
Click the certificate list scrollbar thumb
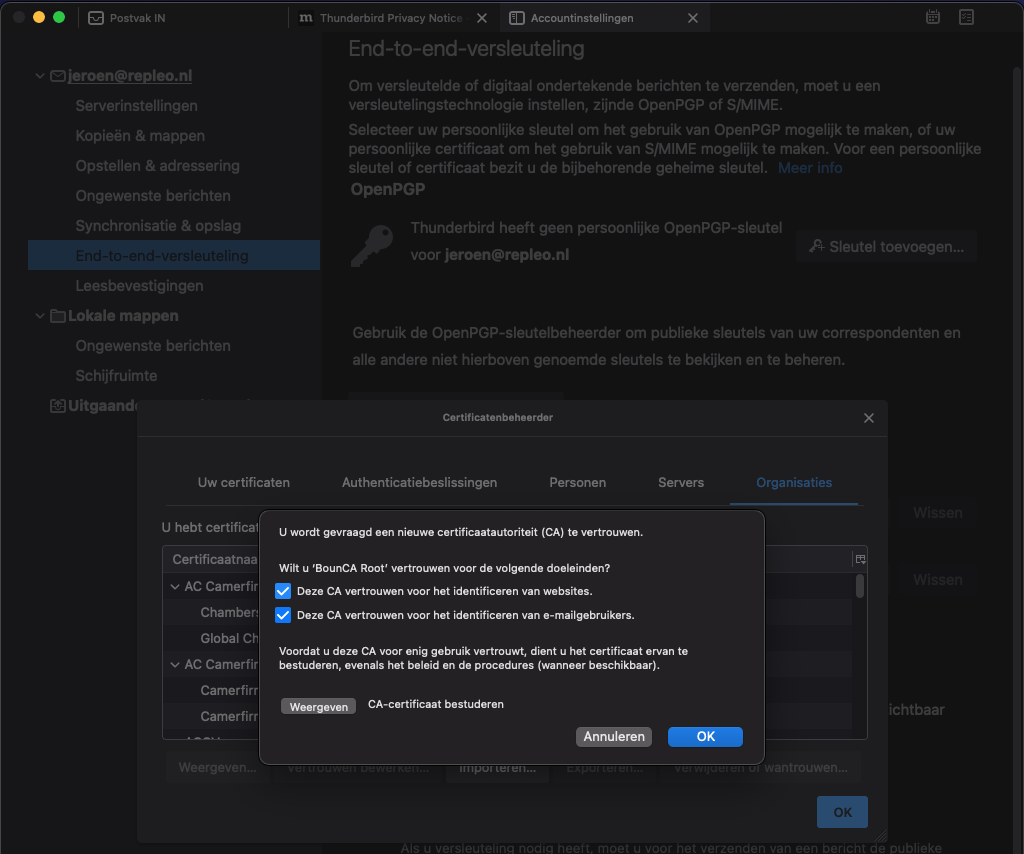point(860,586)
